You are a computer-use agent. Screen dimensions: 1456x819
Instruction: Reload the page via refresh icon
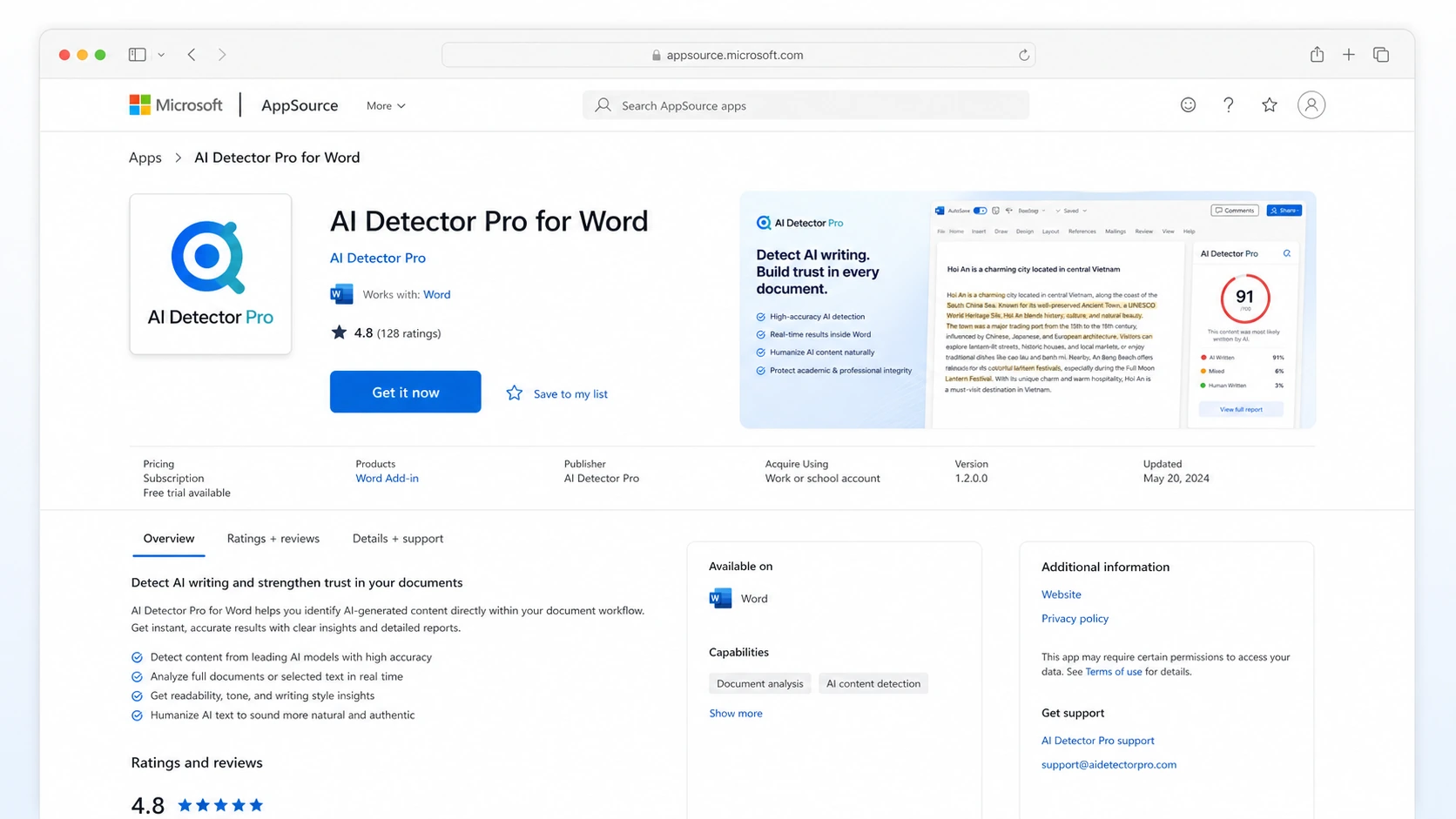coord(1024,55)
